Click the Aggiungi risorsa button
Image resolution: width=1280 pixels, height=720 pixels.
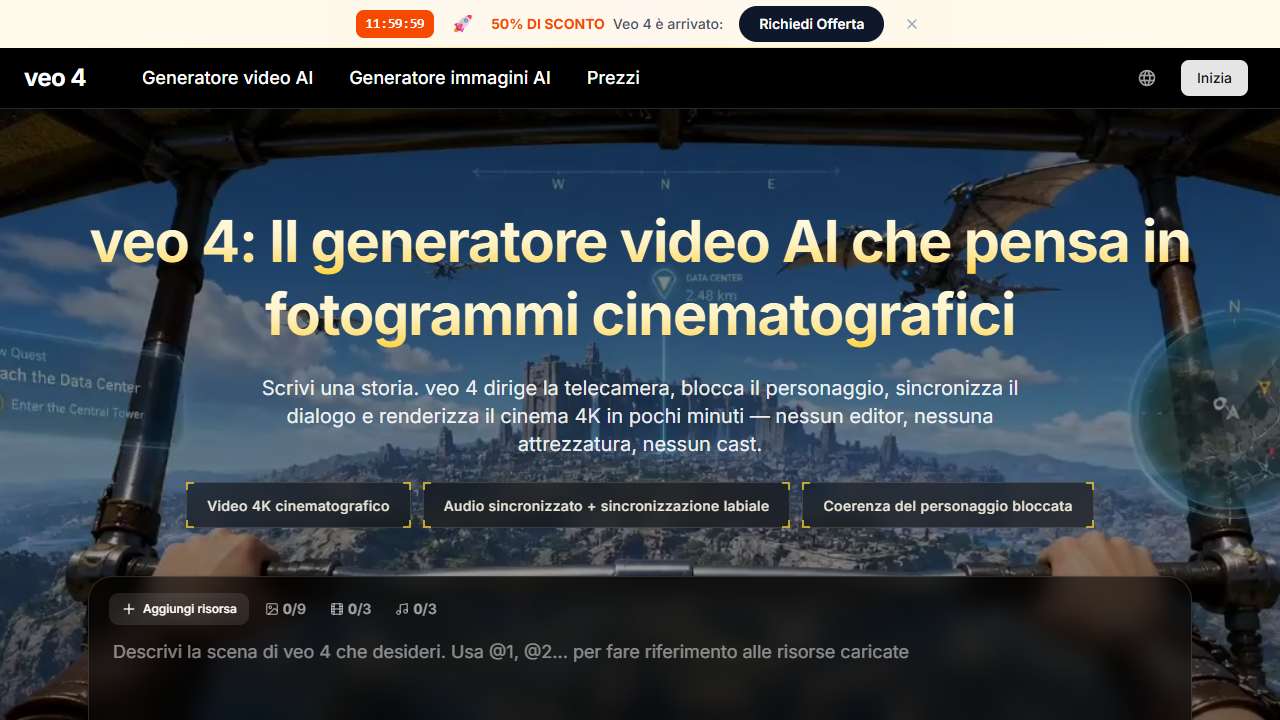(179, 609)
